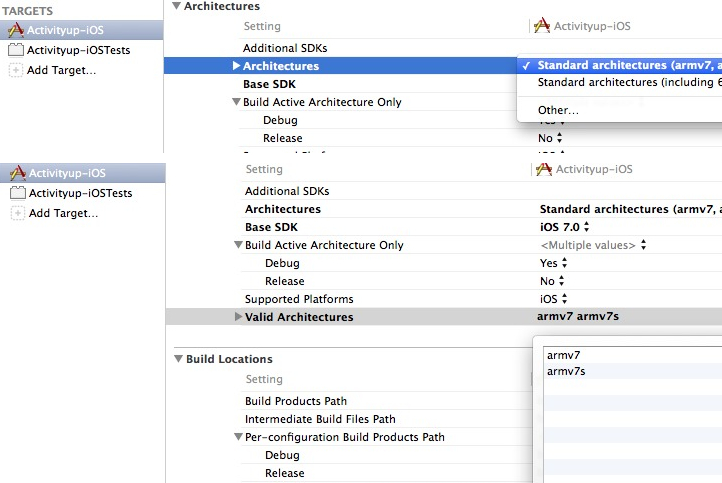Viewport: 722px width, 483px height.
Task: Choose the checked Standard architectures (armv7 option
Action: click(x=621, y=65)
